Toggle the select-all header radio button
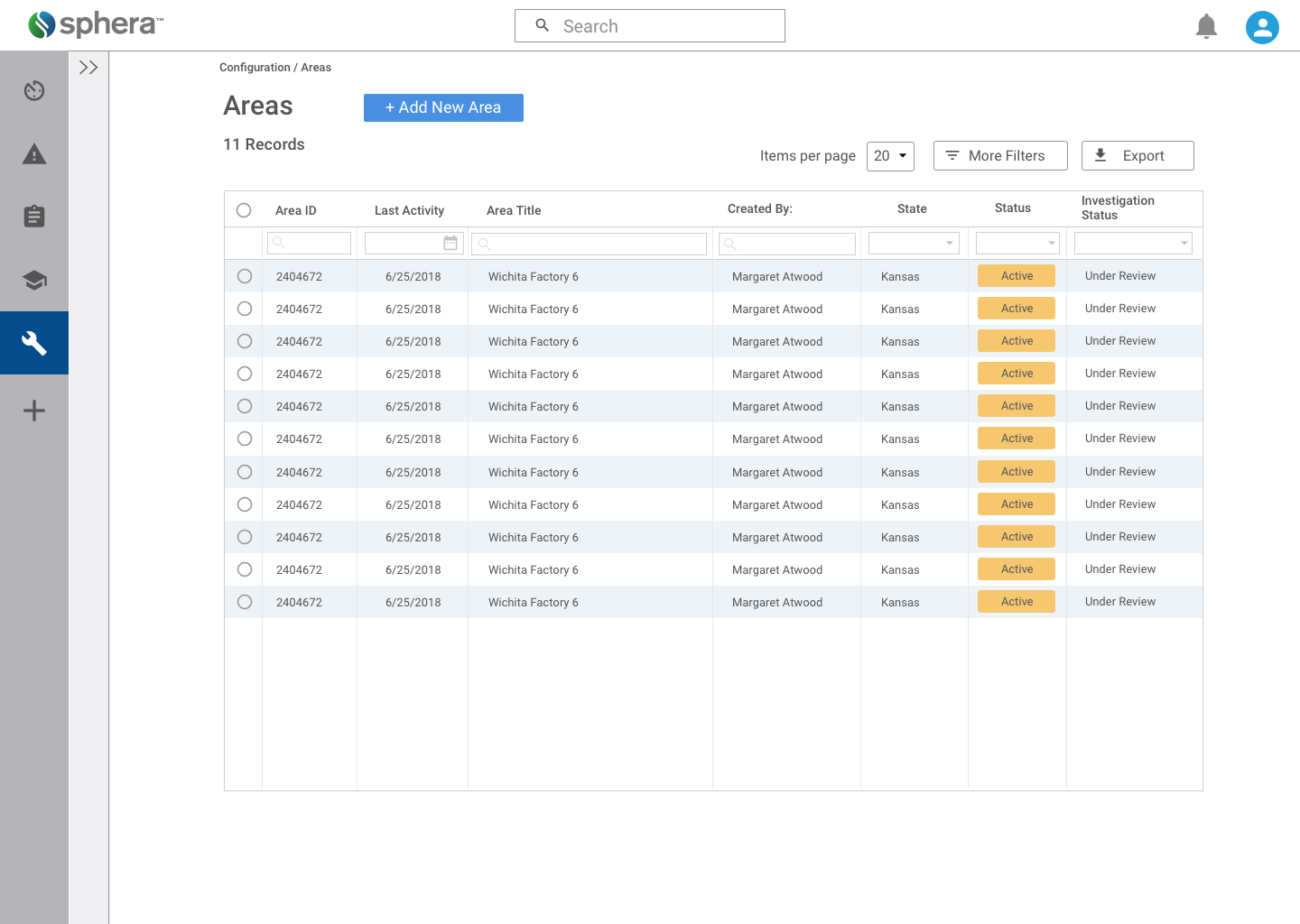The width and height of the screenshot is (1300, 924). [244, 210]
